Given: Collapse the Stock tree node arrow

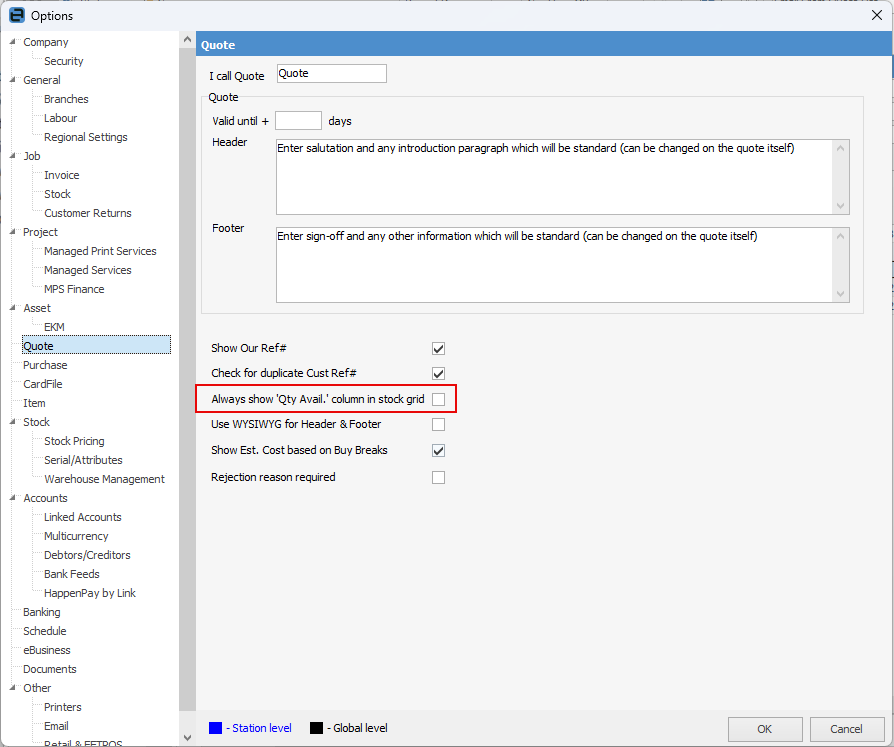Looking at the screenshot, I should click(12, 422).
